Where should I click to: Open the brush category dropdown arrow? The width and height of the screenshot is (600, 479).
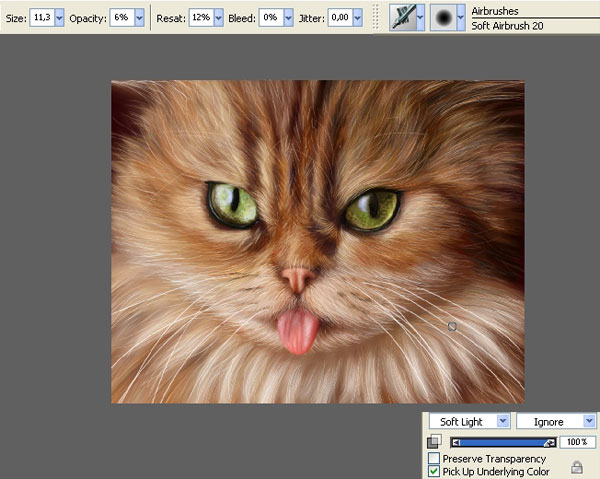pos(421,17)
